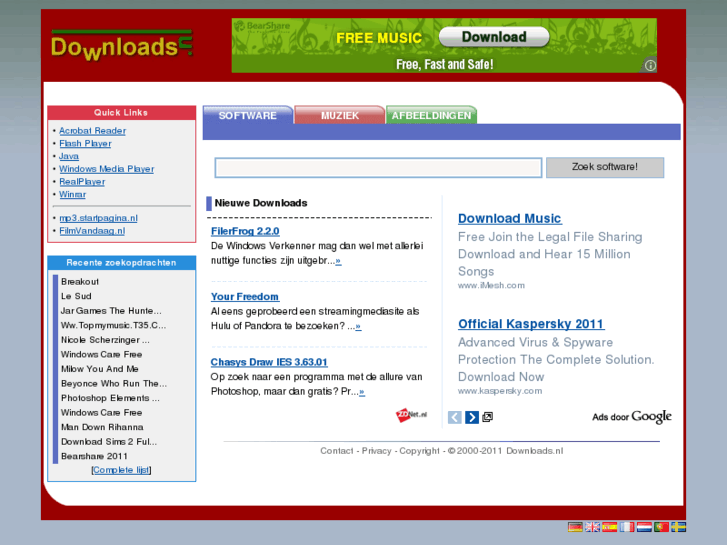The height and width of the screenshot is (545, 727).
Task: Click read-more » after Chasys Draw description
Action: point(362,392)
